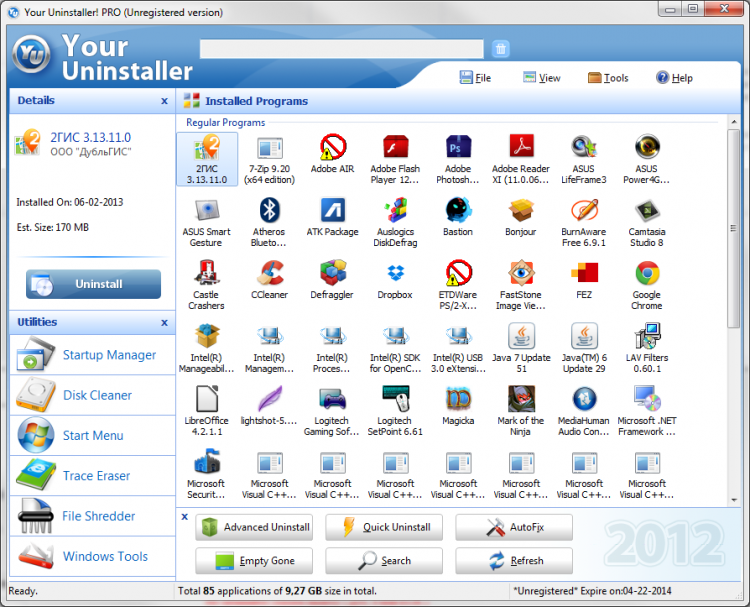Viewport: 750px width, 607px height.
Task: Select Castle Crashers icon
Action: [x=207, y=273]
